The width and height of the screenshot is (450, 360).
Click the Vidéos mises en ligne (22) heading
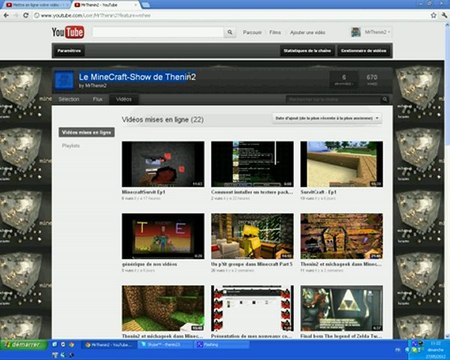163,119
